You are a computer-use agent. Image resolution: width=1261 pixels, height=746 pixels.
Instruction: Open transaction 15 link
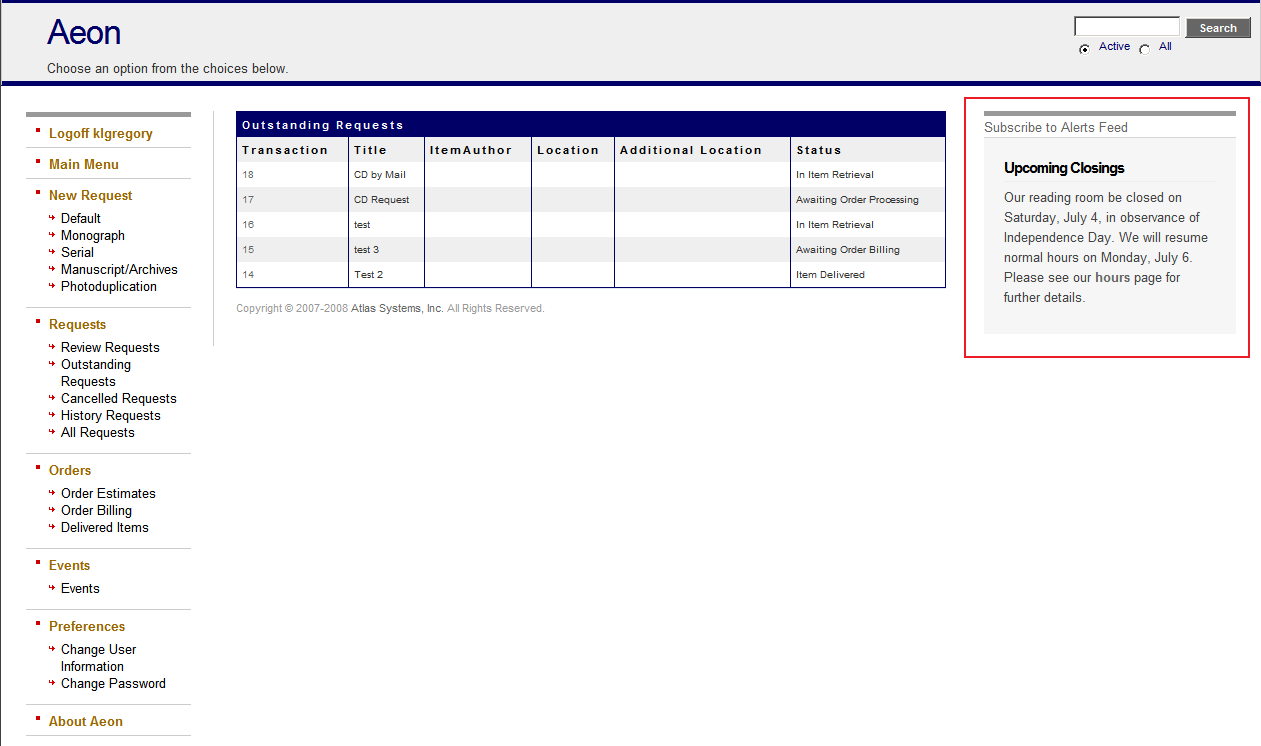[x=248, y=250]
